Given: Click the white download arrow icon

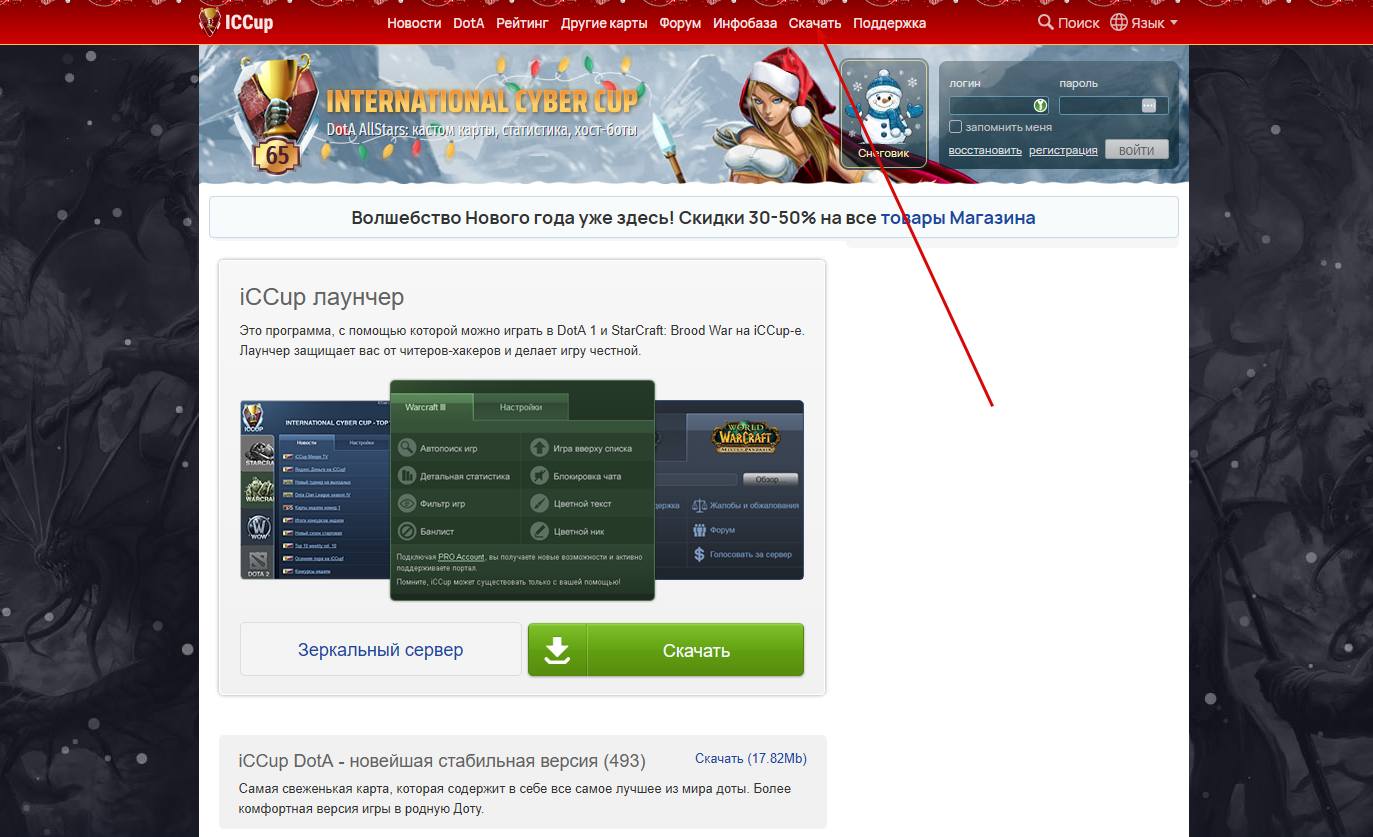Looking at the screenshot, I should pos(557,650).
